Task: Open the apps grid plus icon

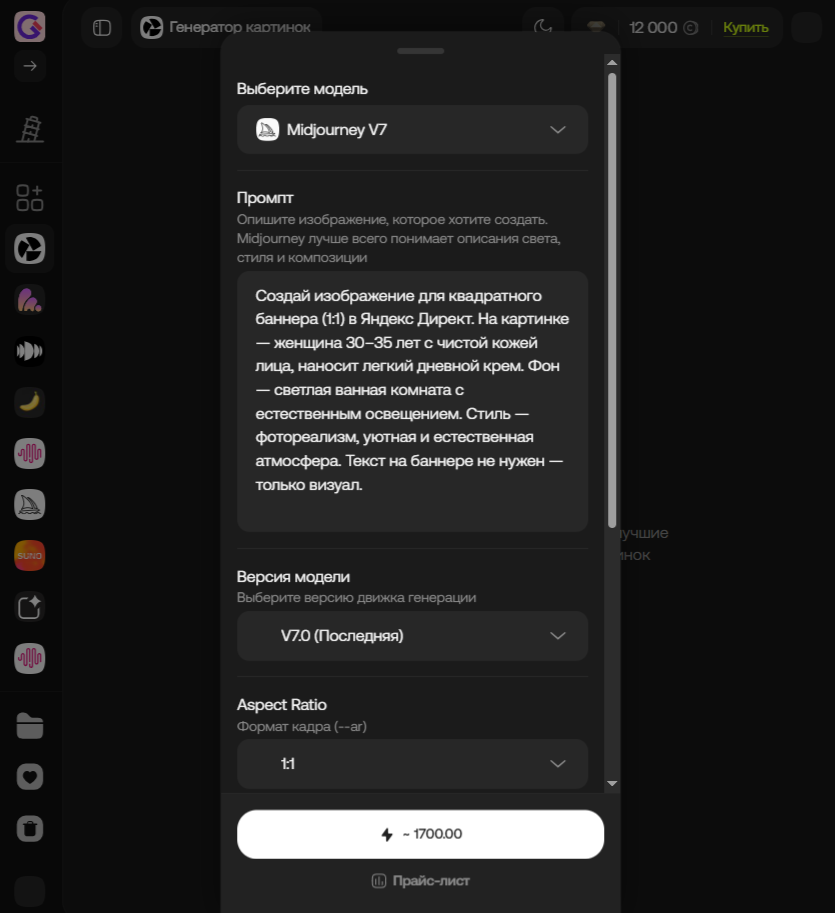Action: point(30,198)
